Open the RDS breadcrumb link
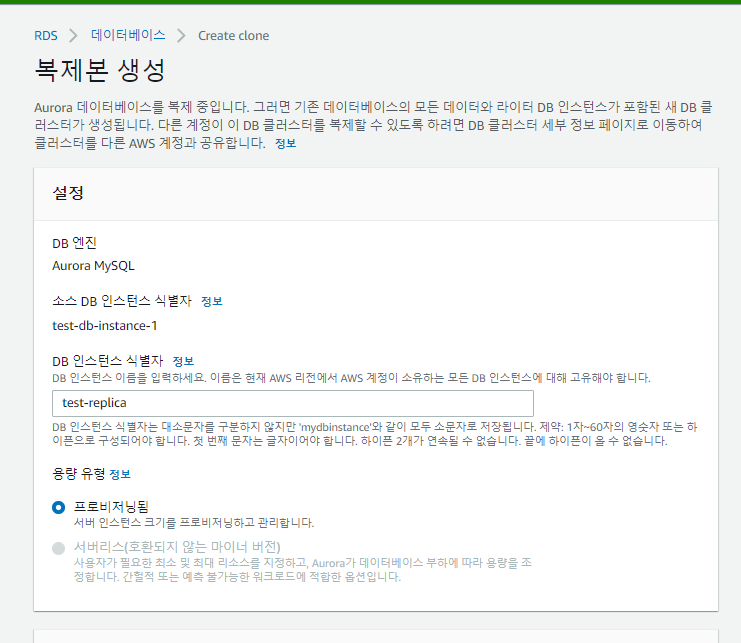The height and width of the screenshot is (643, 741). (x=45, y=35)
